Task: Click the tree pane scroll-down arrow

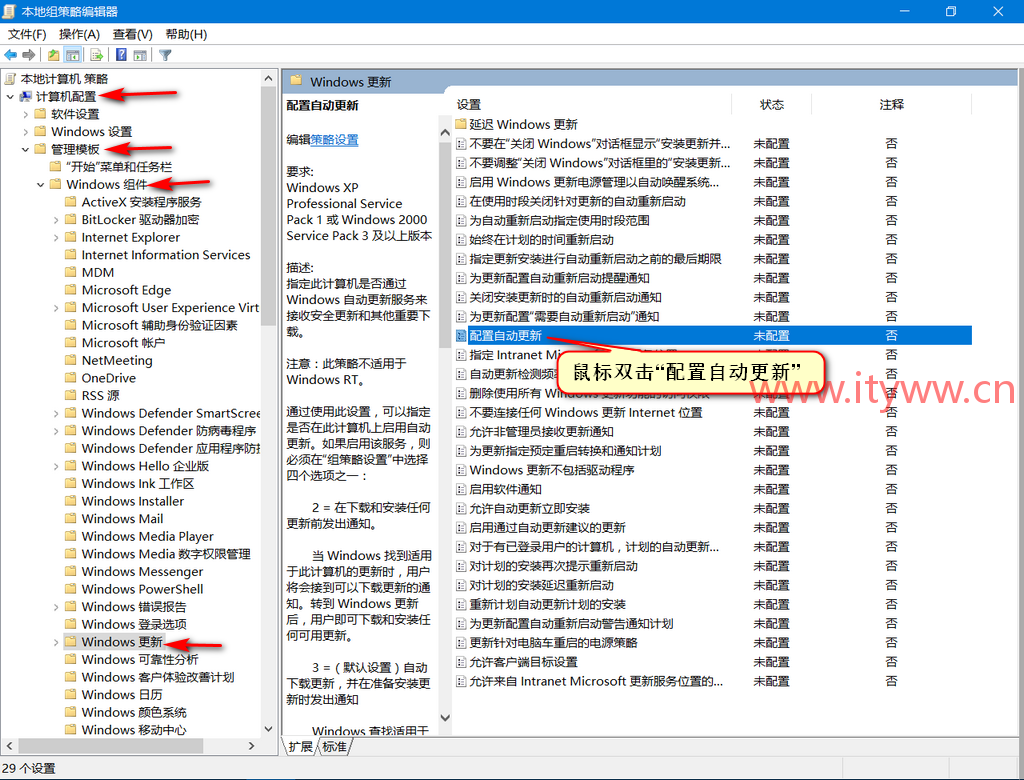Action: coord(268,729)
